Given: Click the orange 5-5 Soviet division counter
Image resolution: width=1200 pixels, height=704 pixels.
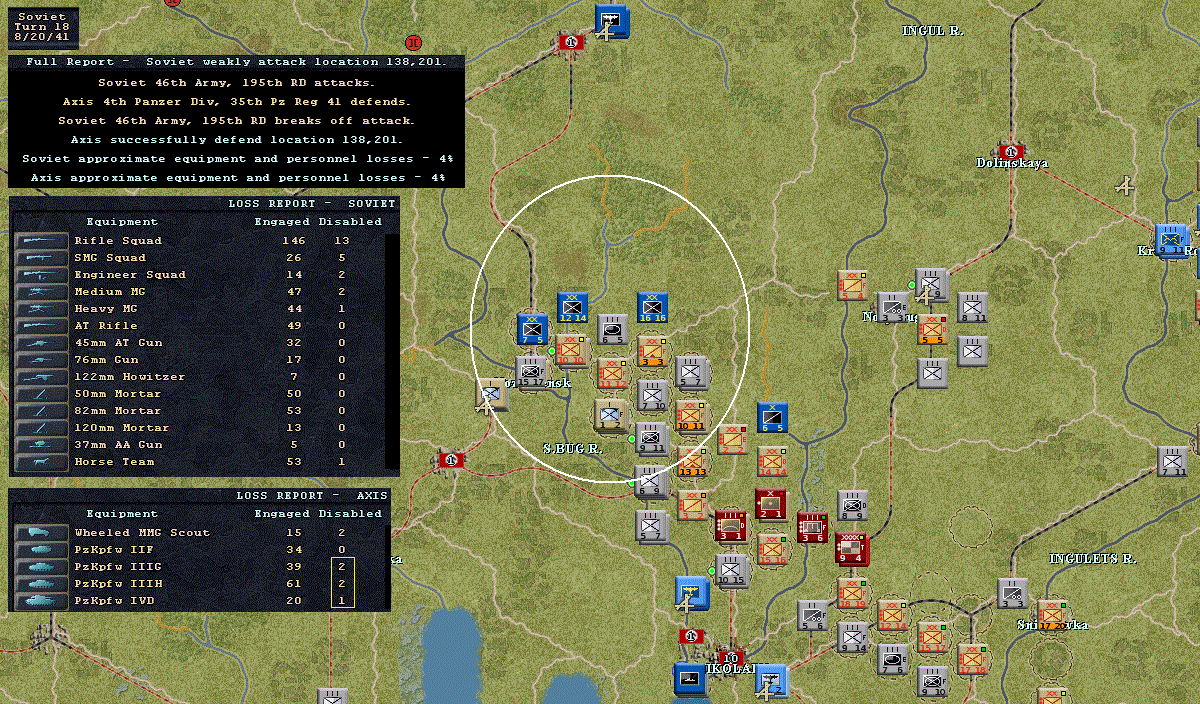Looking at the screenshot, I should (932, 329).
